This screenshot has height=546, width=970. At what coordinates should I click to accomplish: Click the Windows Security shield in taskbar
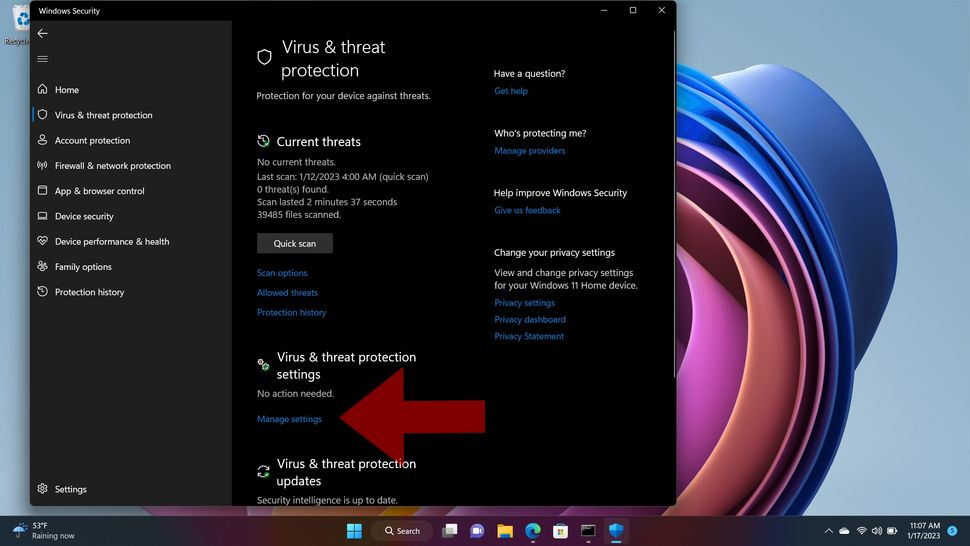coord(616,531)
